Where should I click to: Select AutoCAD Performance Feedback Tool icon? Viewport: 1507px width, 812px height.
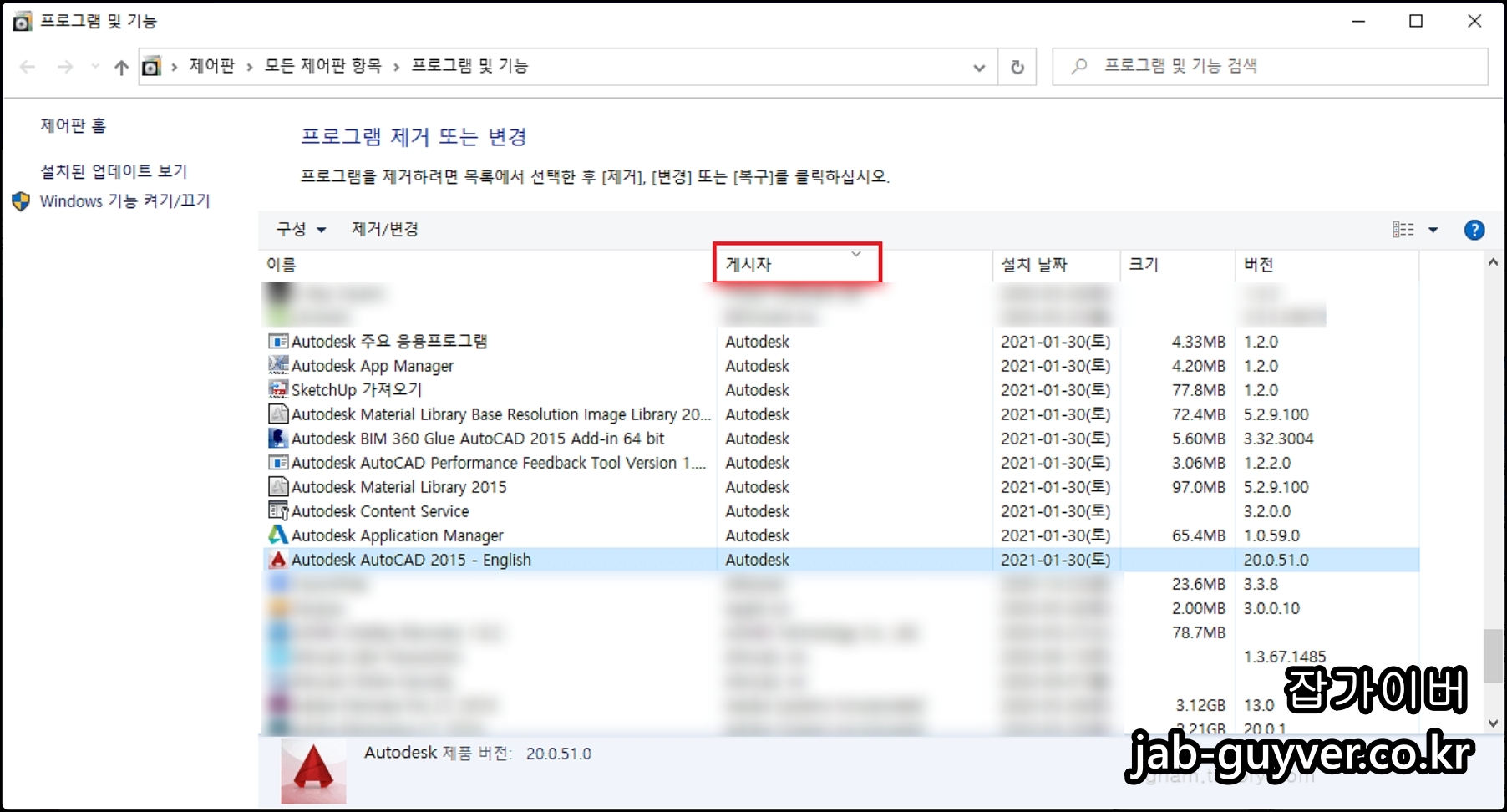[x=278, y=463]
